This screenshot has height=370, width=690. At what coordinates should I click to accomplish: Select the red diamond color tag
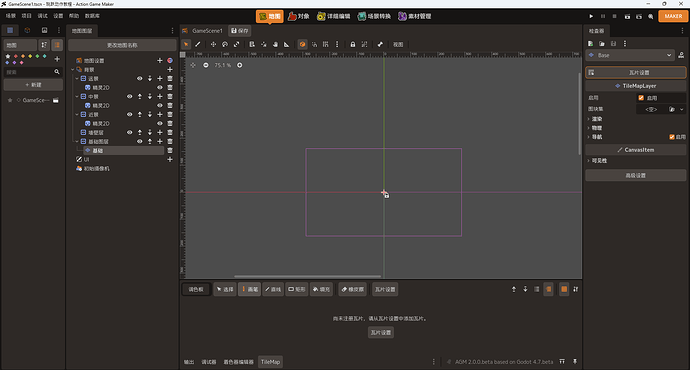click(15, 56)
